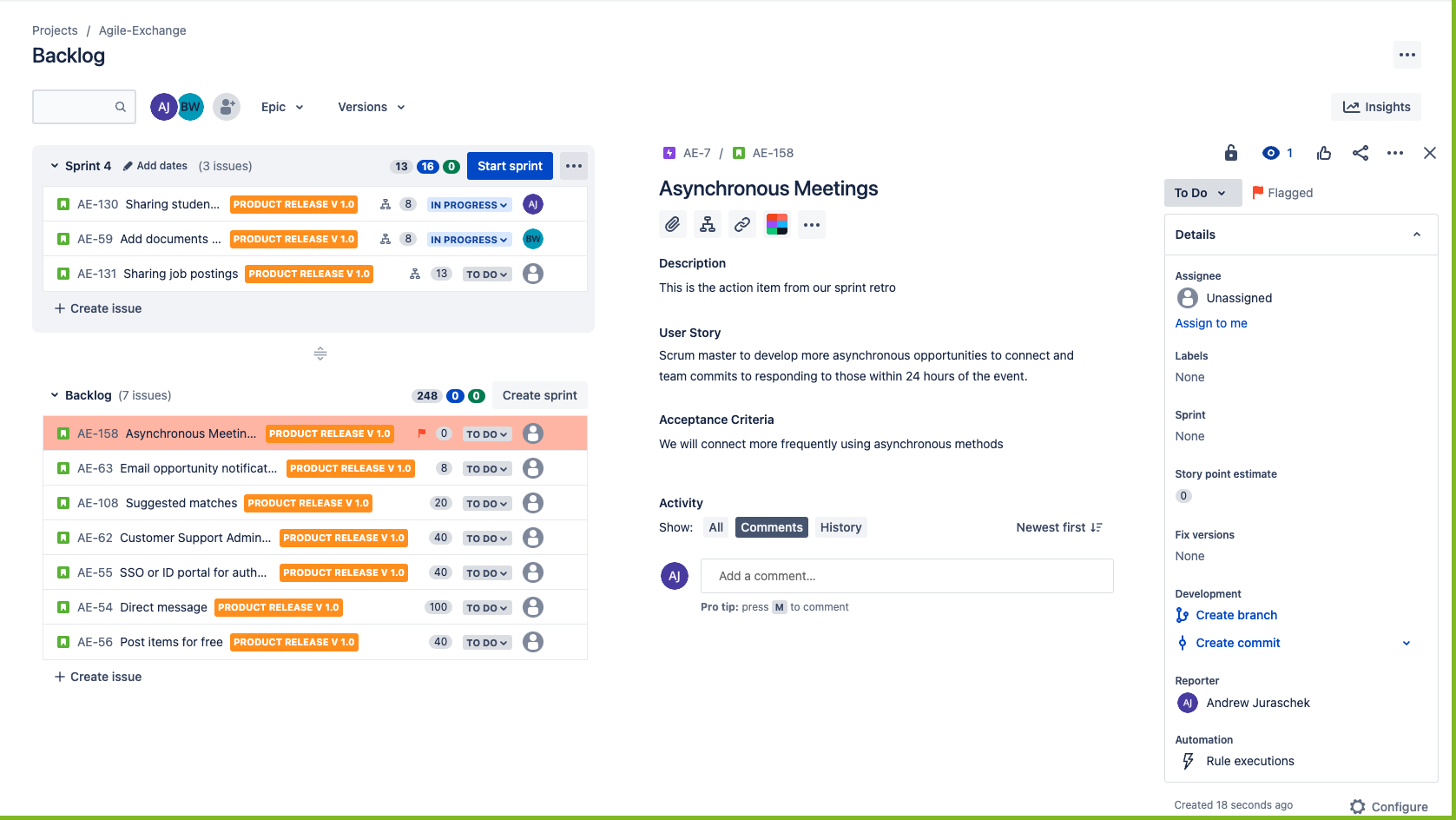Viewport: 1456px width, 820px height.
Task: Open more actions for Asynchronous Meetings issue
Action: click(x=1395, y=153)
